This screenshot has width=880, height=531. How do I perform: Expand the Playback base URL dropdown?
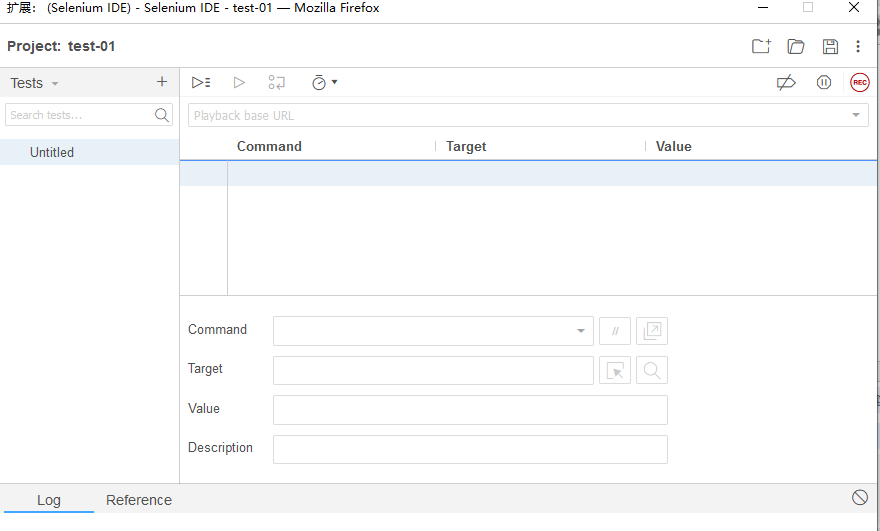(856, 116)
